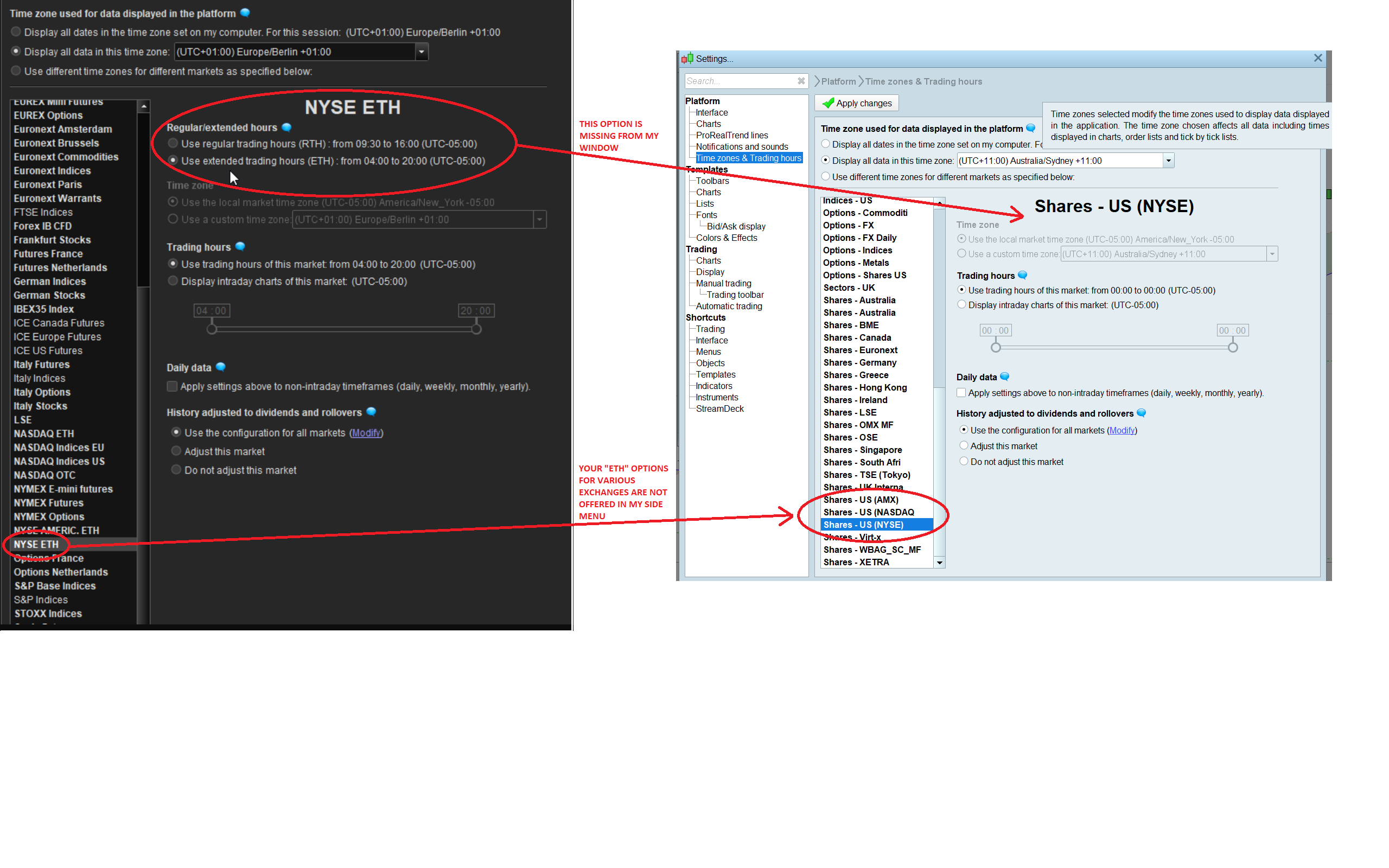Screen dimensions: 1389x868
Task: Select NASDAQ ETH in the dark market list
Action: pyautogui.click(x=44, y=433)
